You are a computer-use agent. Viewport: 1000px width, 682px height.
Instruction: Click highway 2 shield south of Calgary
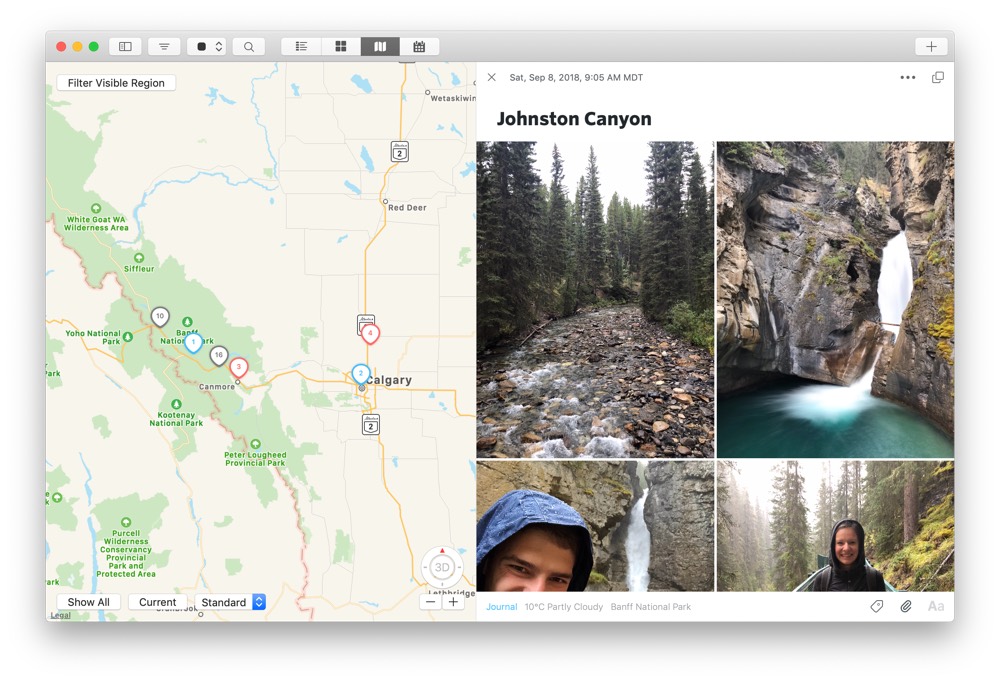click(371, 424)
